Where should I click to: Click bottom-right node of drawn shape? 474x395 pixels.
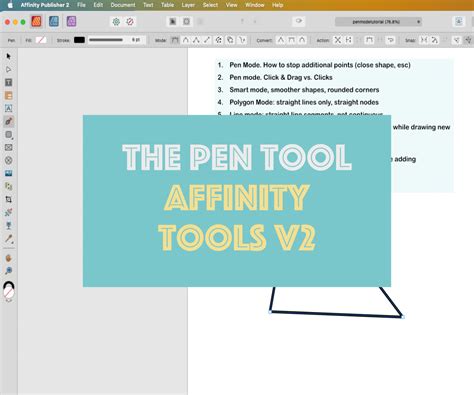coord(403,317)
